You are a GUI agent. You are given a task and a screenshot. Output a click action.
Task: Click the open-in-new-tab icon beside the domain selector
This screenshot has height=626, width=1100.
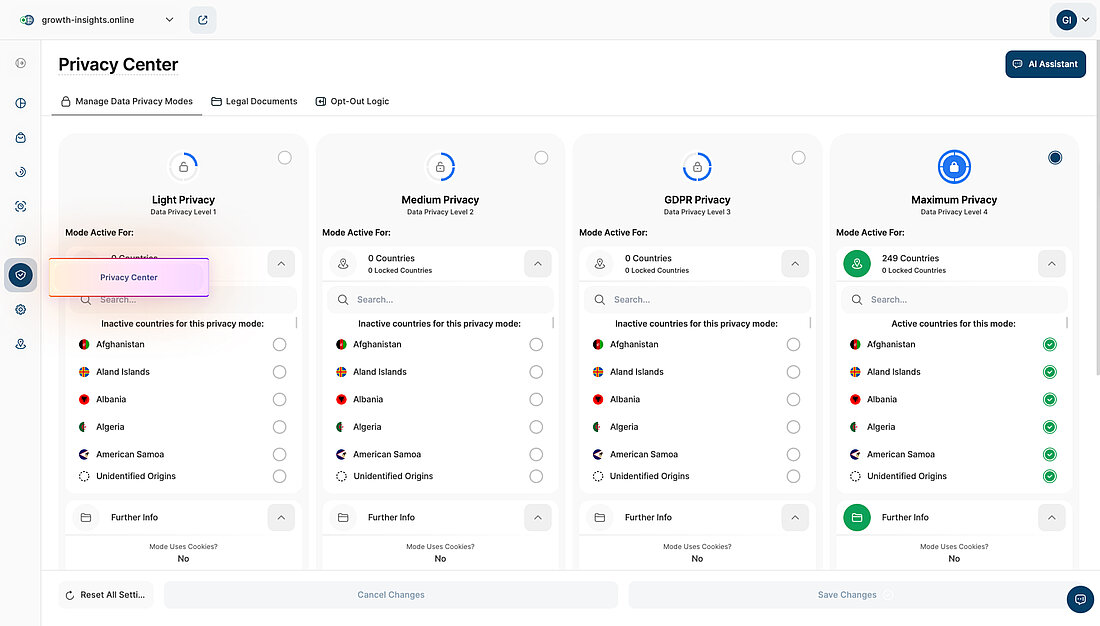(203, 19)
